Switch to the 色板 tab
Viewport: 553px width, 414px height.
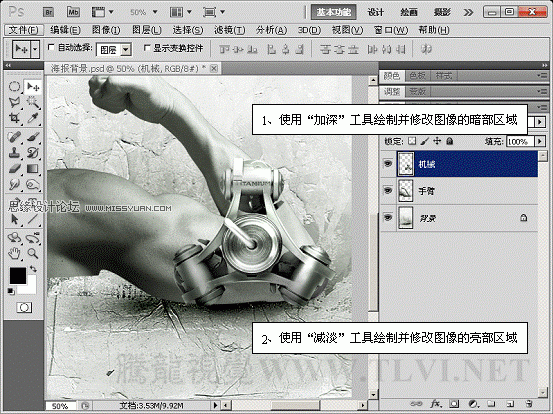click(x=418, y=75)
